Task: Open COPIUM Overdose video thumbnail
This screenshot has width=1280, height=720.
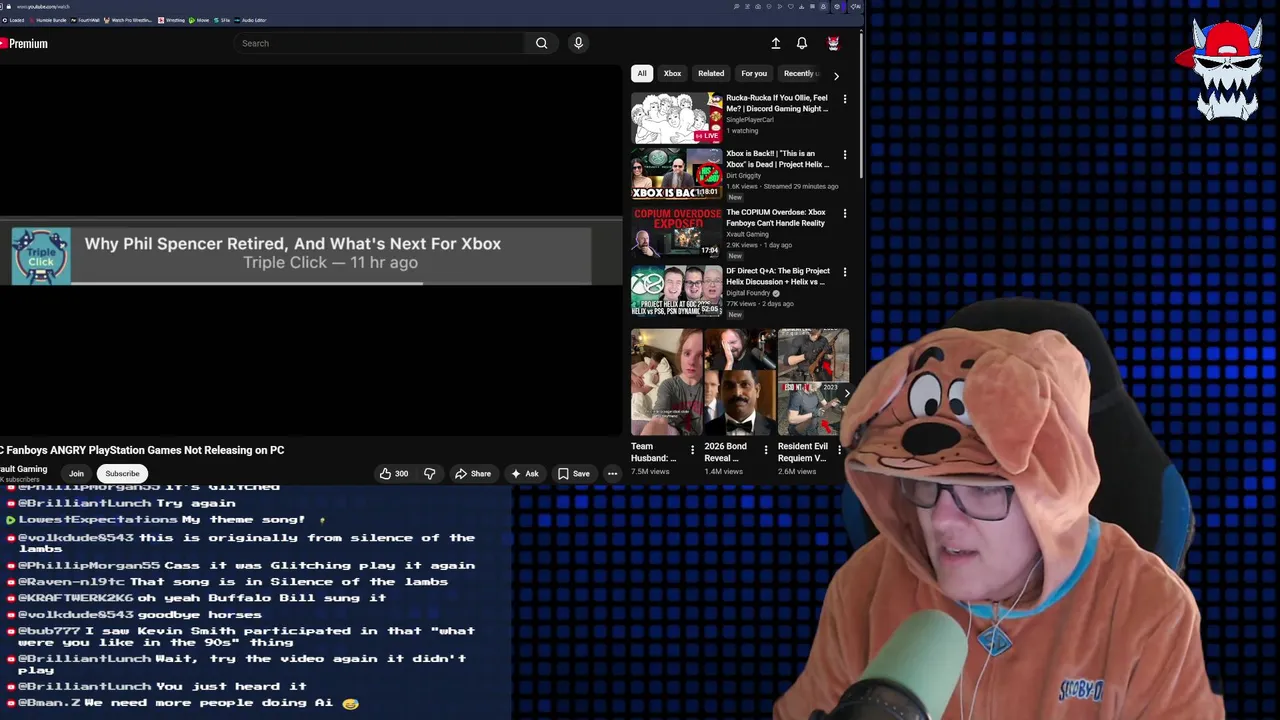Action: coord(676,232)
